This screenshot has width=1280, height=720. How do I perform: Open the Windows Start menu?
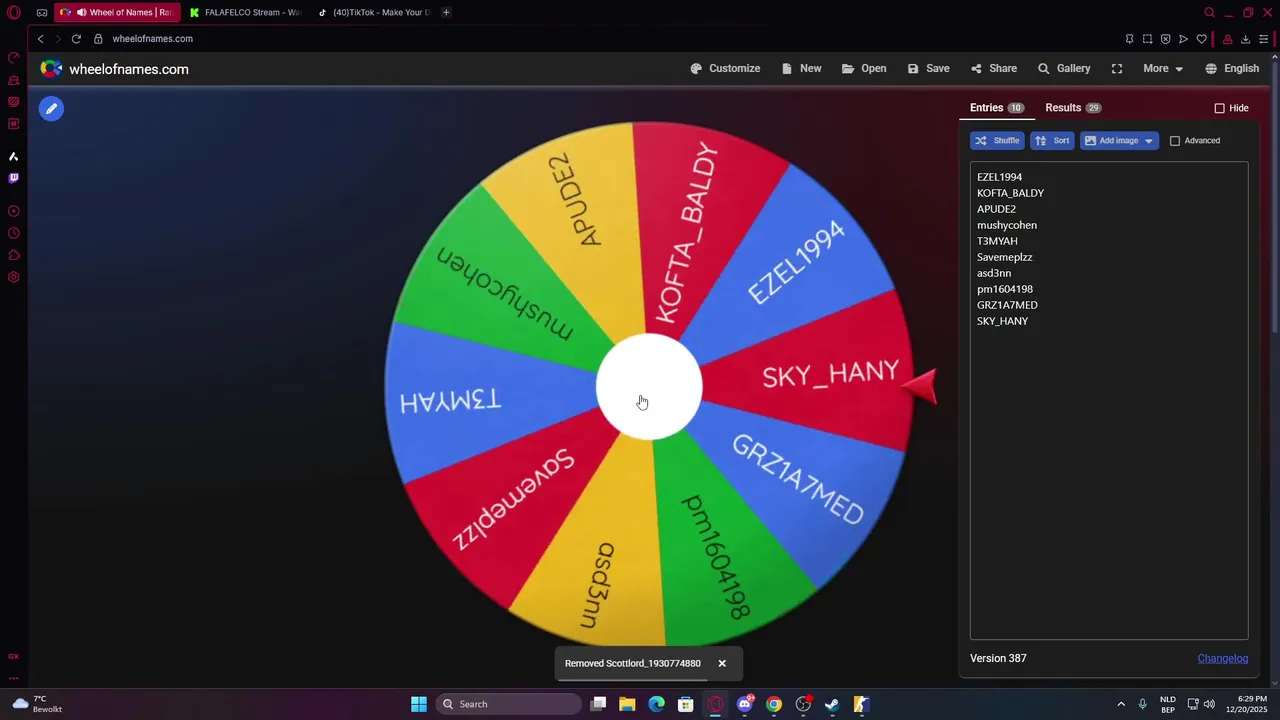pyautogui.click(x=418, y=704)
